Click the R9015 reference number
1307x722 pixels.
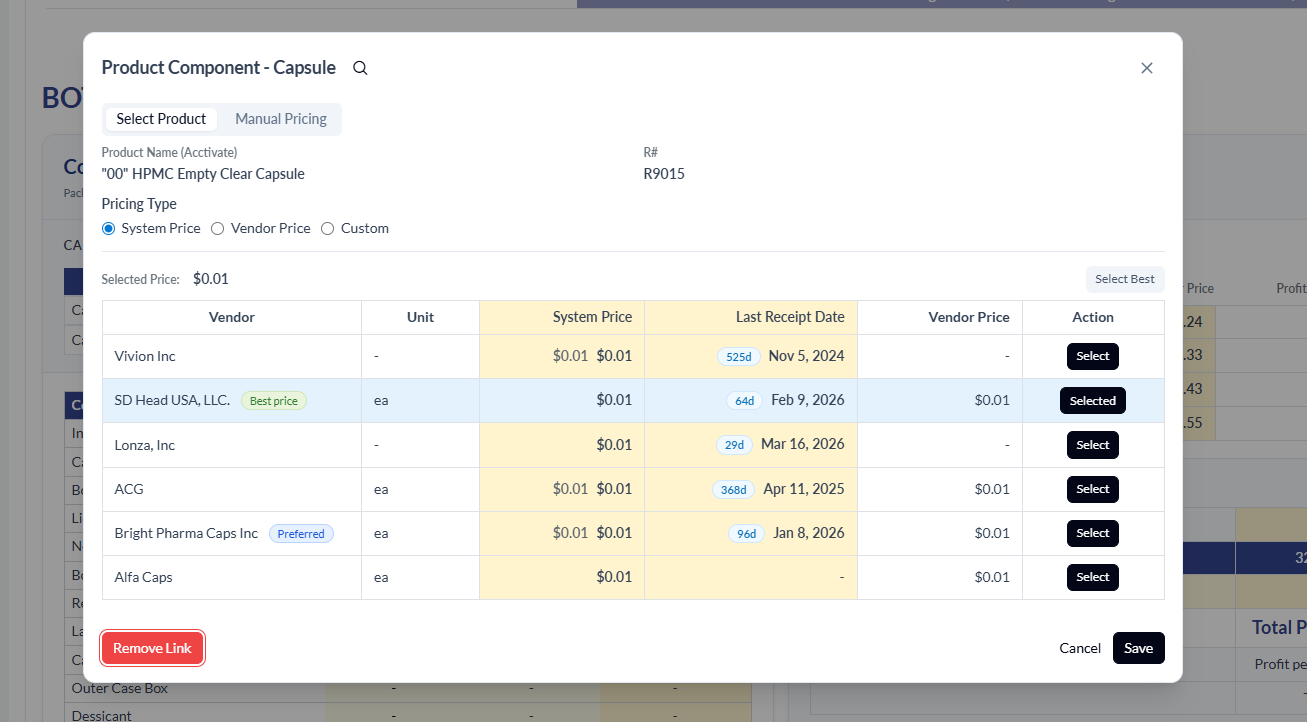(664, 174)
